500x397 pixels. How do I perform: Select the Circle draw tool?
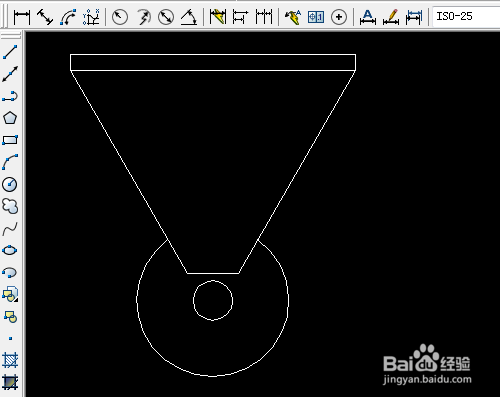tap(10, 184)
